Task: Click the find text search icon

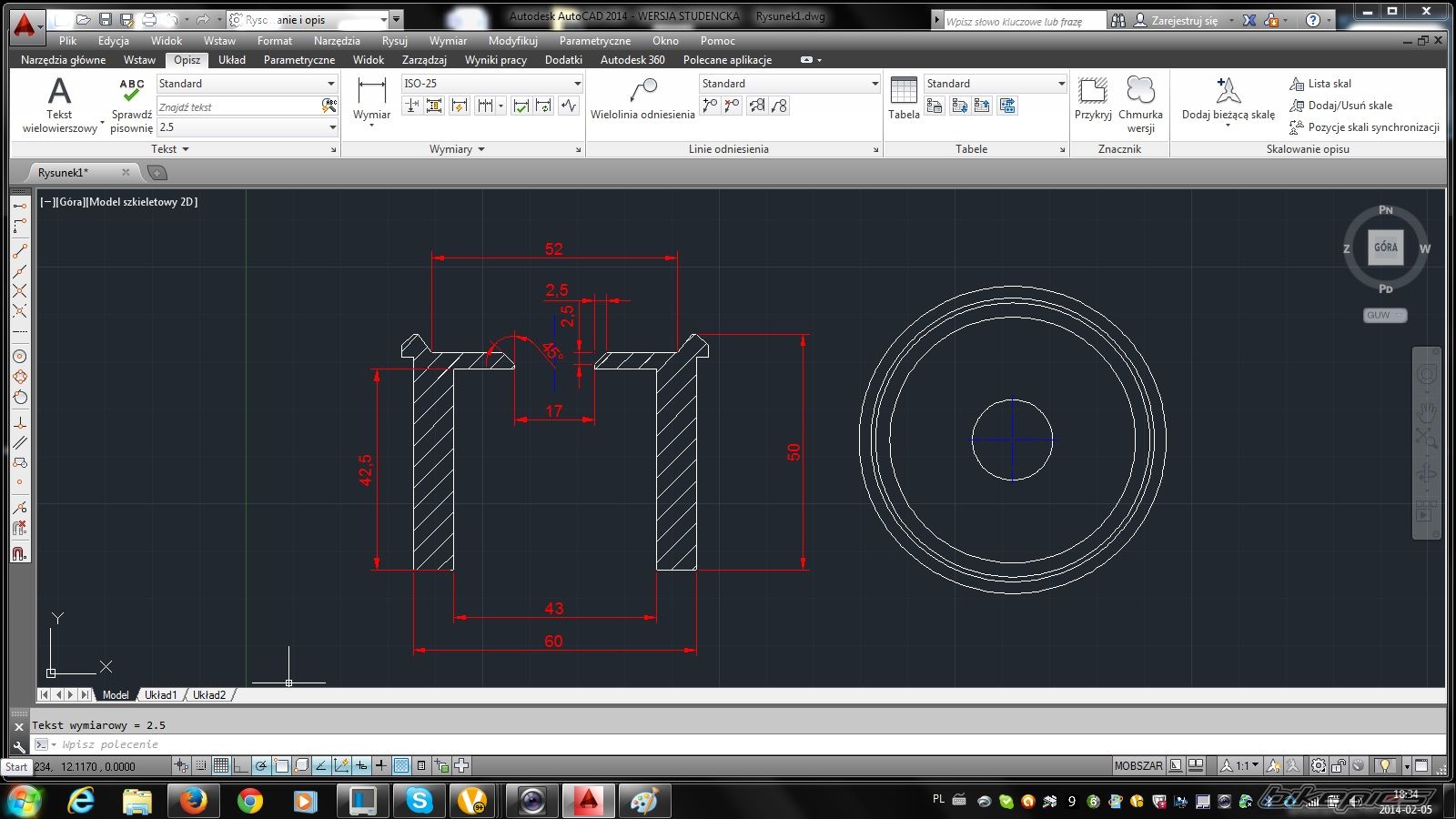Action: click(x=329, y=106)
